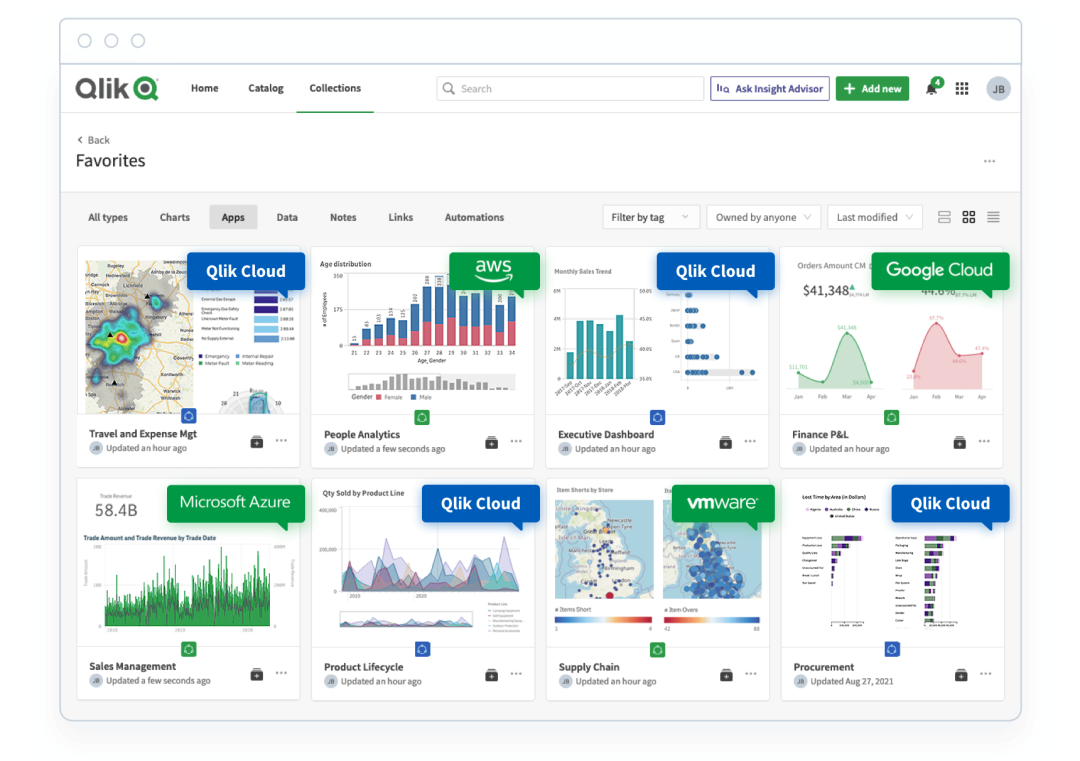Open more options for People Analytics

(x=517, y=441)
